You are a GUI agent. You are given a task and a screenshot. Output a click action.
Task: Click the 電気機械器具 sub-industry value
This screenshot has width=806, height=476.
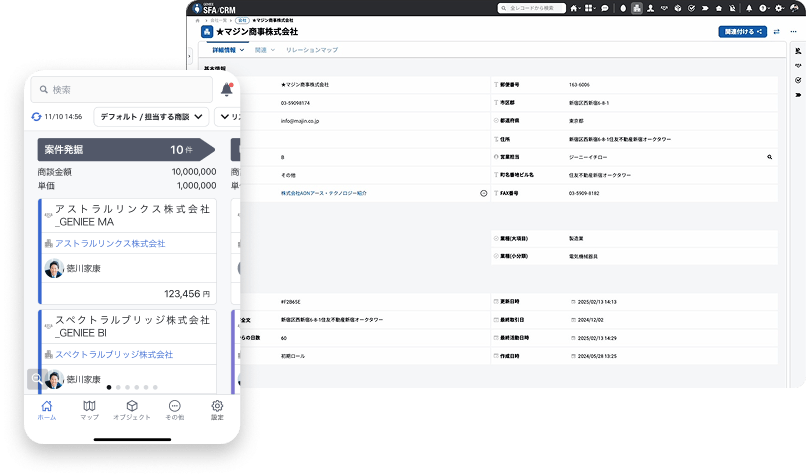583,257
